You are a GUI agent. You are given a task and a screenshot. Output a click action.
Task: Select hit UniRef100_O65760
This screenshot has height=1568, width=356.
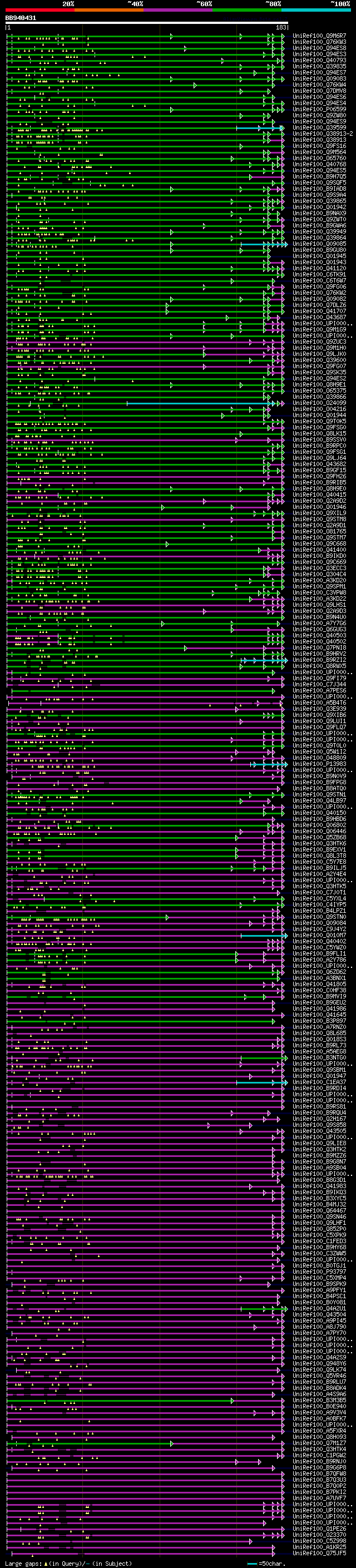(319, 159)
